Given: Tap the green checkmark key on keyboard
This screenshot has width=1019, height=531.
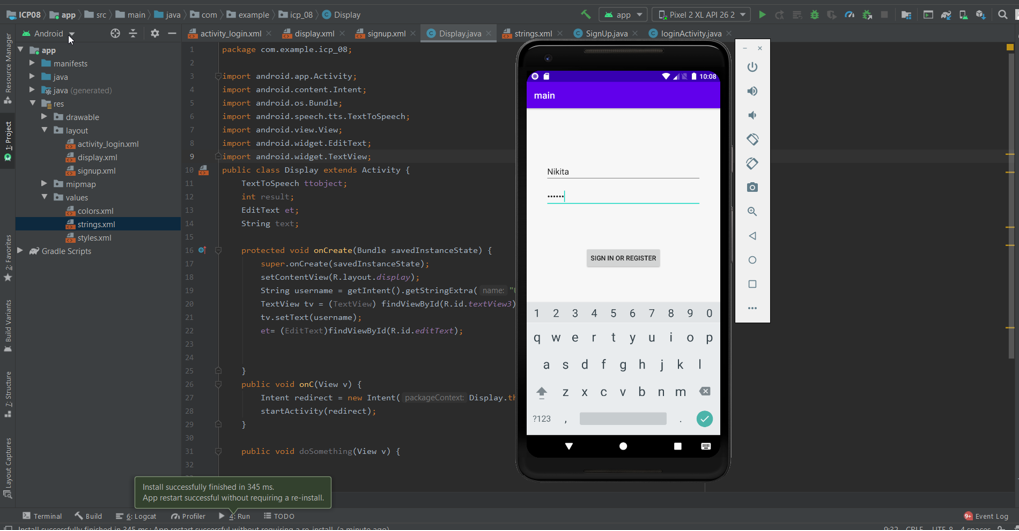Looking at the screenshot, I should click(x=704, y=419).
